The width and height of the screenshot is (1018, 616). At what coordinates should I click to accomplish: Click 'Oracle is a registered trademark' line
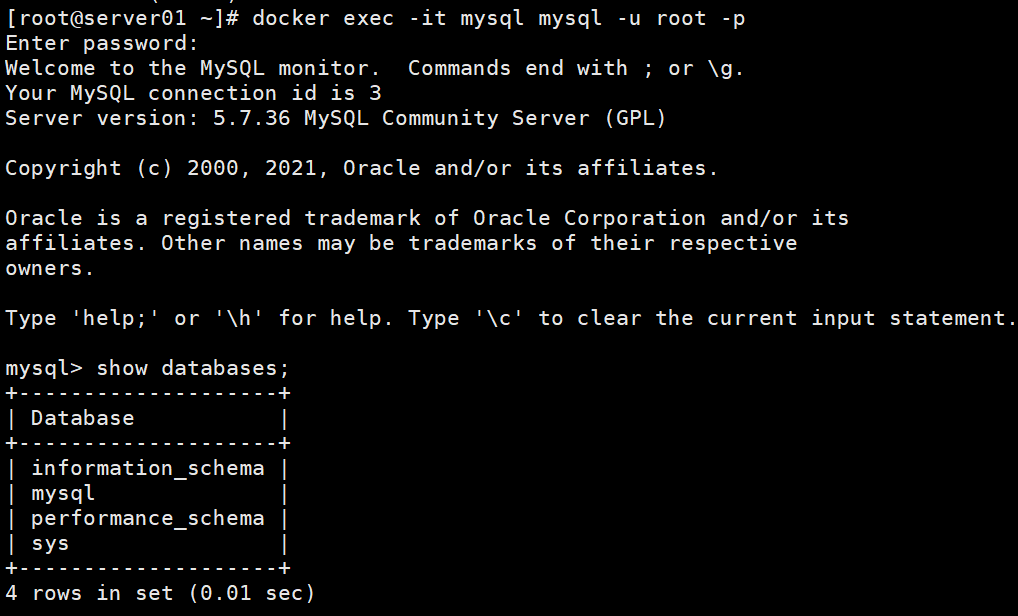point(427,218)
